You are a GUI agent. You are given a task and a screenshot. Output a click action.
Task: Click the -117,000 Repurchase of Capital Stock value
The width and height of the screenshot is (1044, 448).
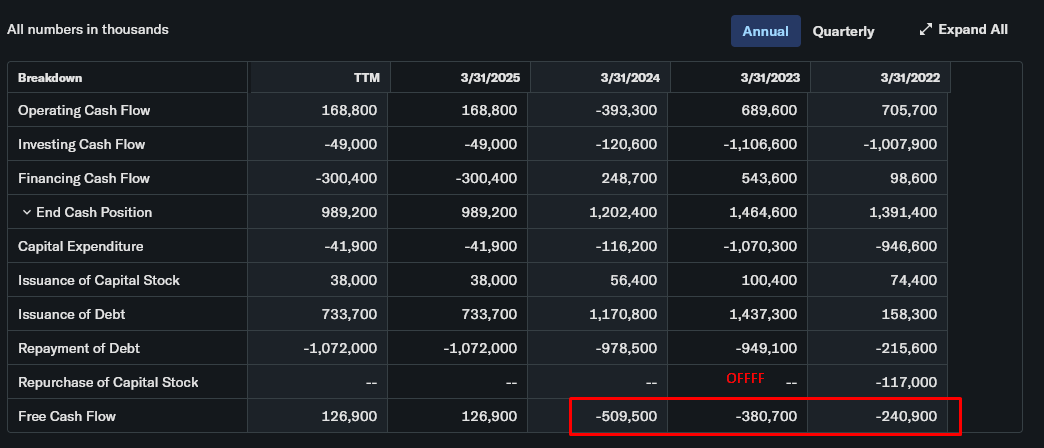pos(907,382)
